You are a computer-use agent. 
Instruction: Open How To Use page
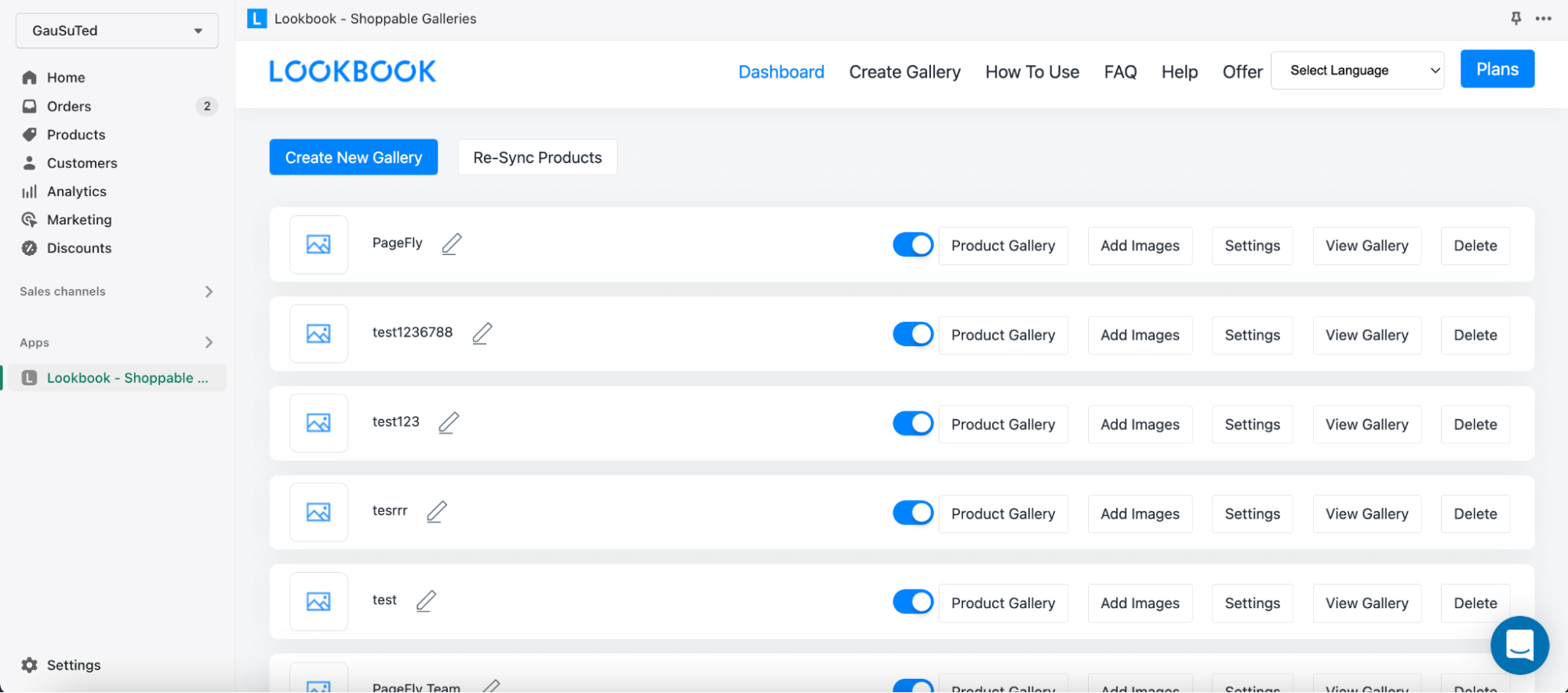pos(1032,72)
